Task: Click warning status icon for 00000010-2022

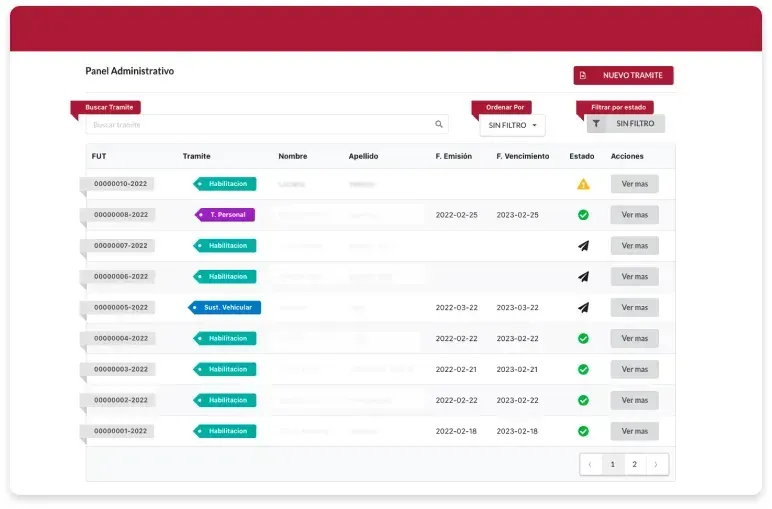Action: coord(583,184)
